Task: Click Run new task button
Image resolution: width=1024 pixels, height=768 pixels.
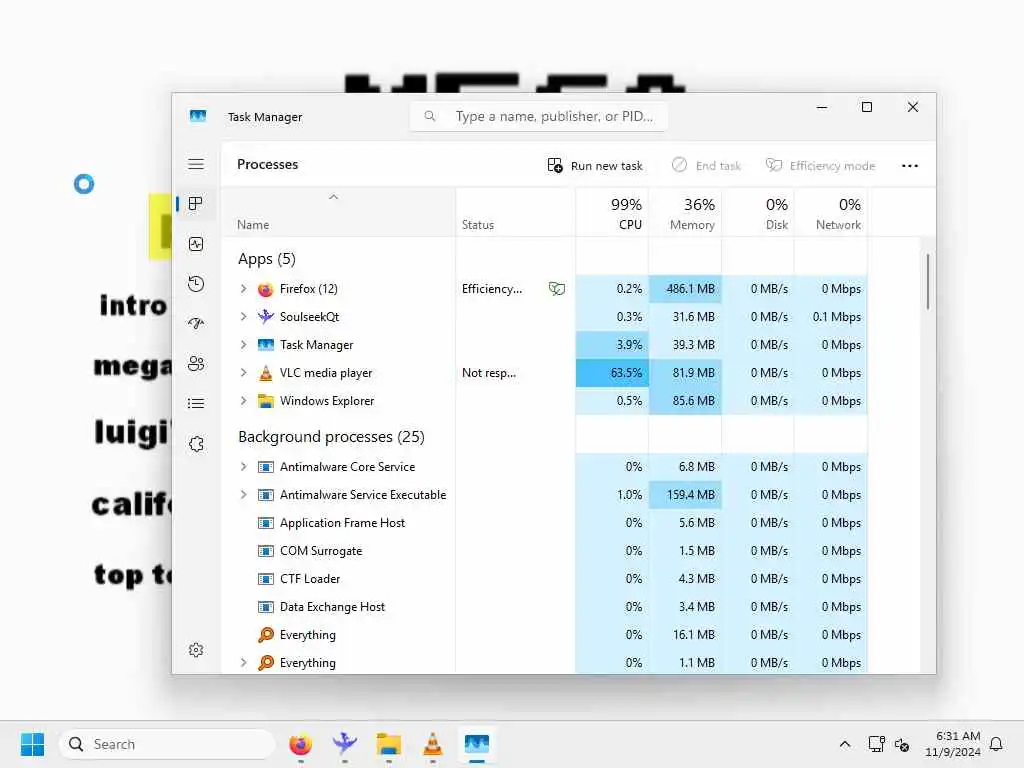Action: click(x=595, y=166)
